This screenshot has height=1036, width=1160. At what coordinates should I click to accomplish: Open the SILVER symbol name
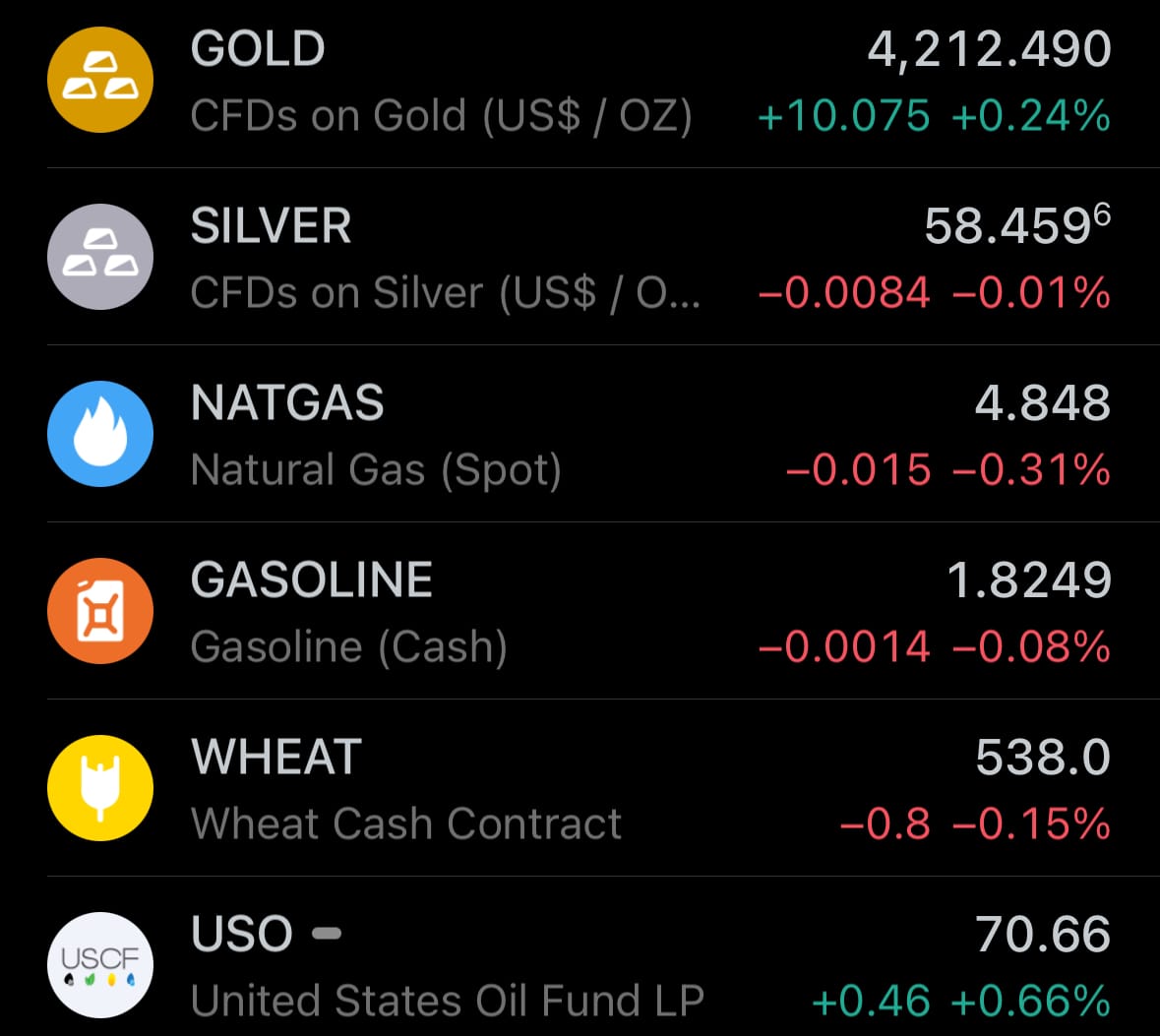pos(271,226)
